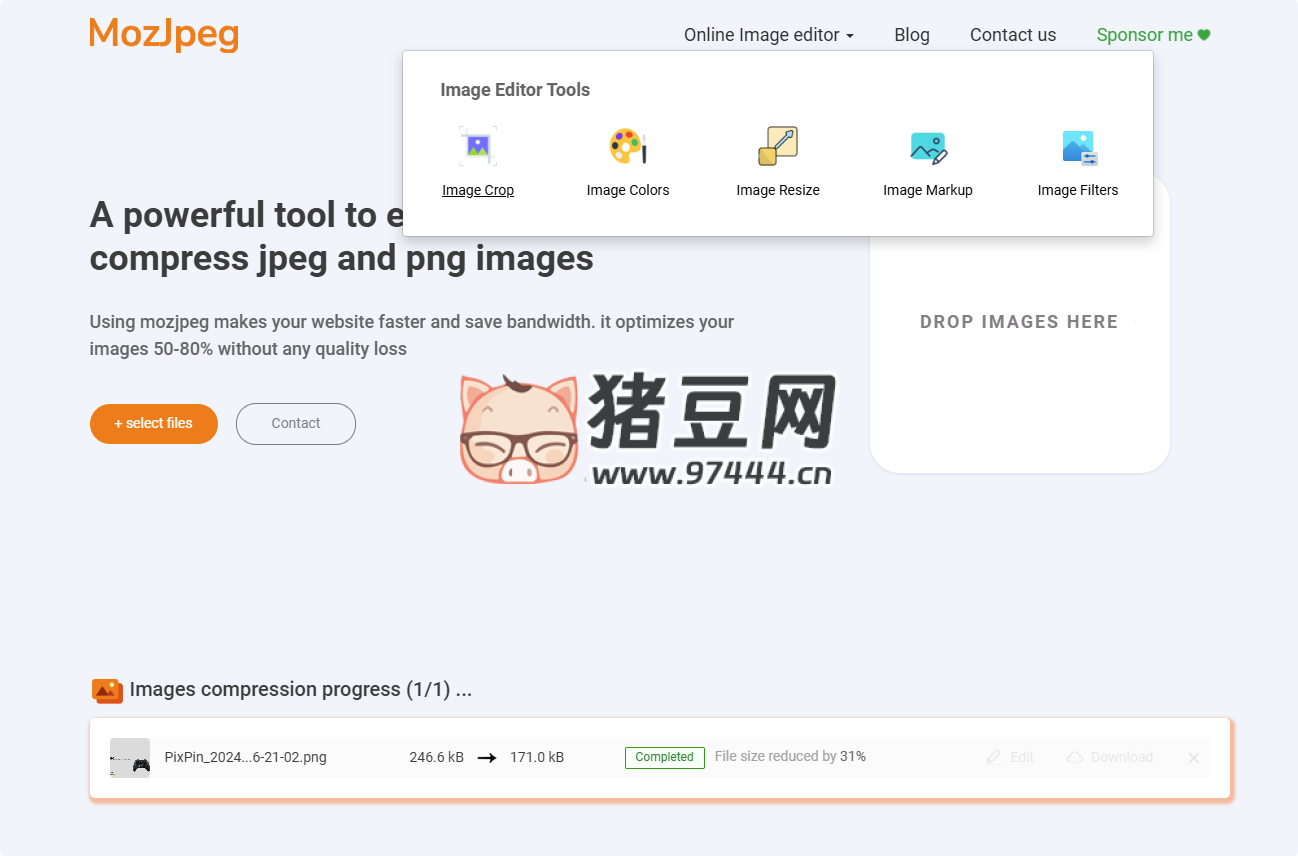Open the Contact us page
Viewport: 1298px width, 856px height.
coord(1012,34)
